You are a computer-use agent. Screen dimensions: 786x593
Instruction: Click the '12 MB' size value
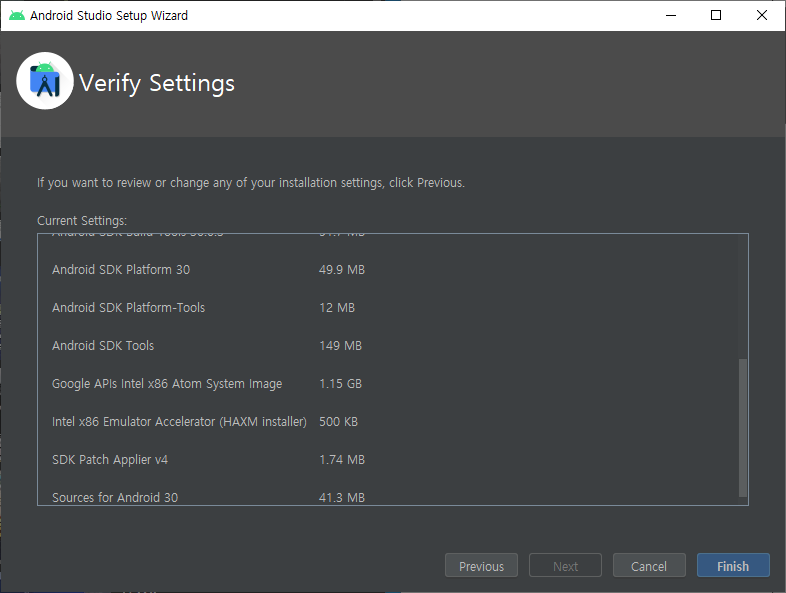tap(337, 308)
